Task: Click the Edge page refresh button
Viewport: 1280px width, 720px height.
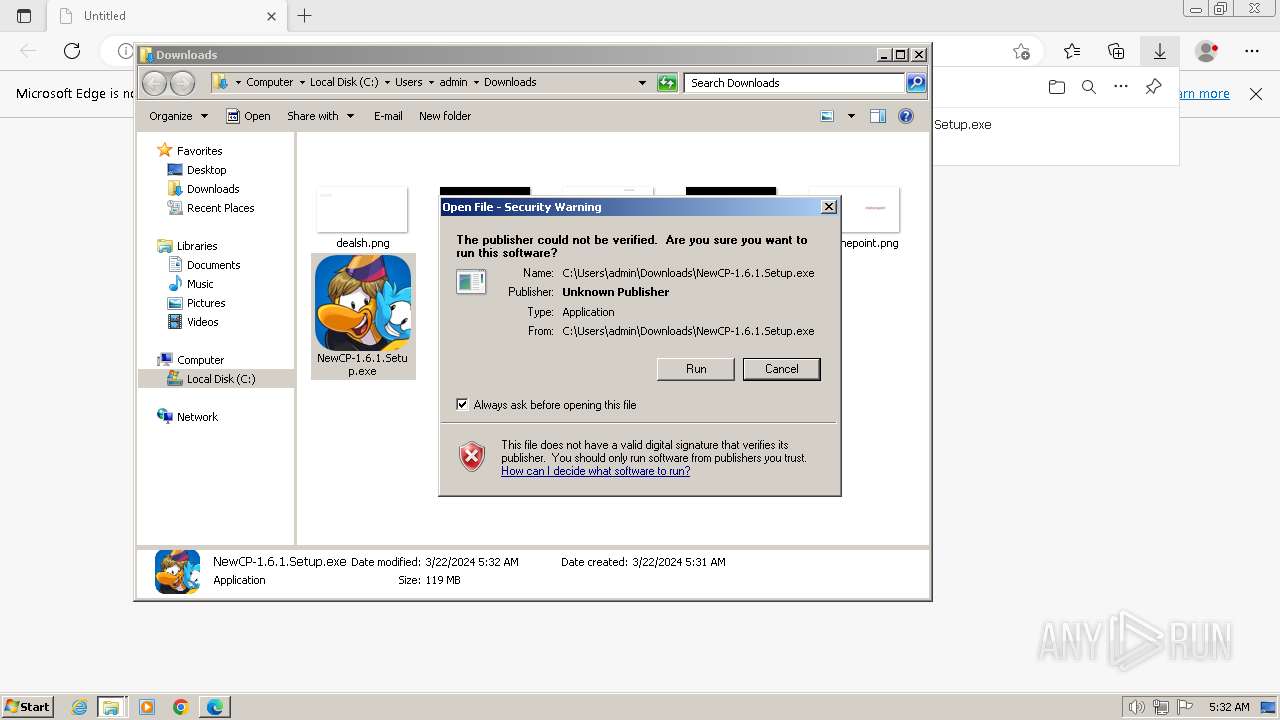Action: (72, 51)
